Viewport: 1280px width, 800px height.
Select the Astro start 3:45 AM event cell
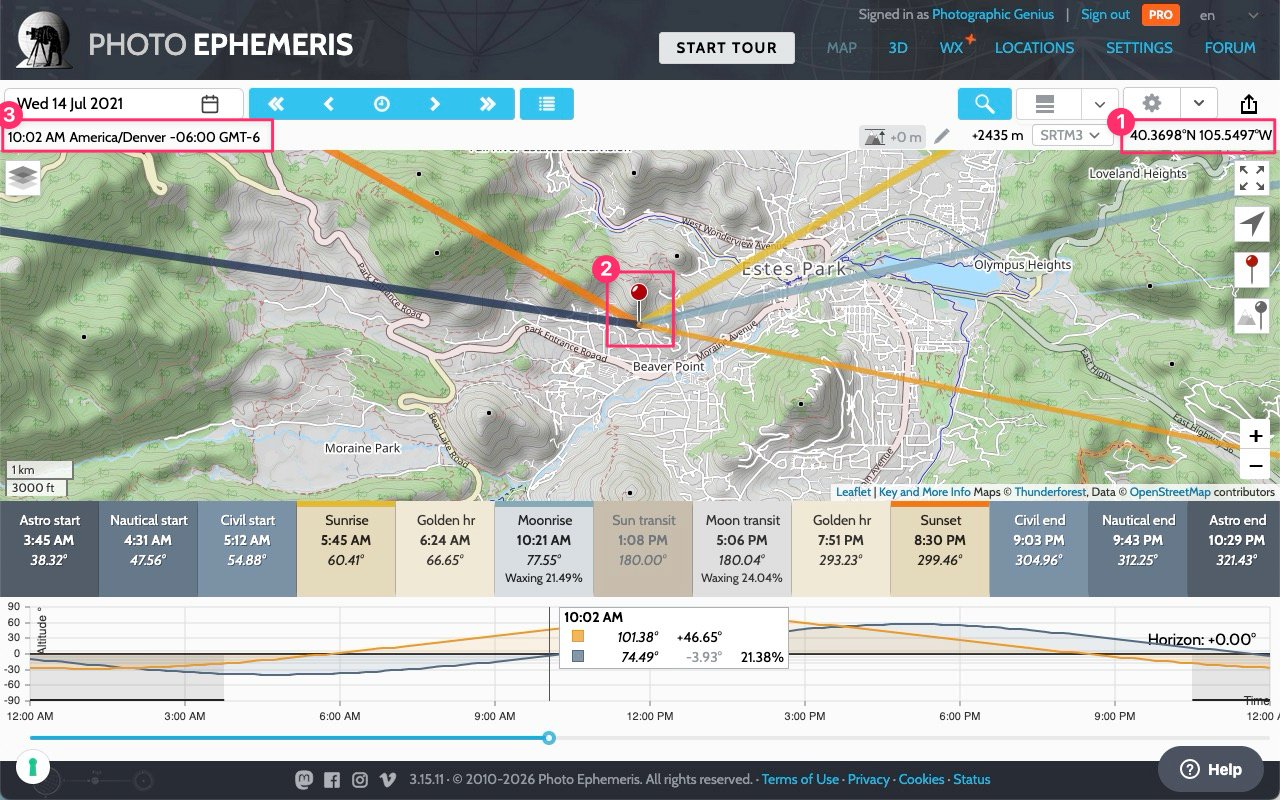tap(49, 550)
